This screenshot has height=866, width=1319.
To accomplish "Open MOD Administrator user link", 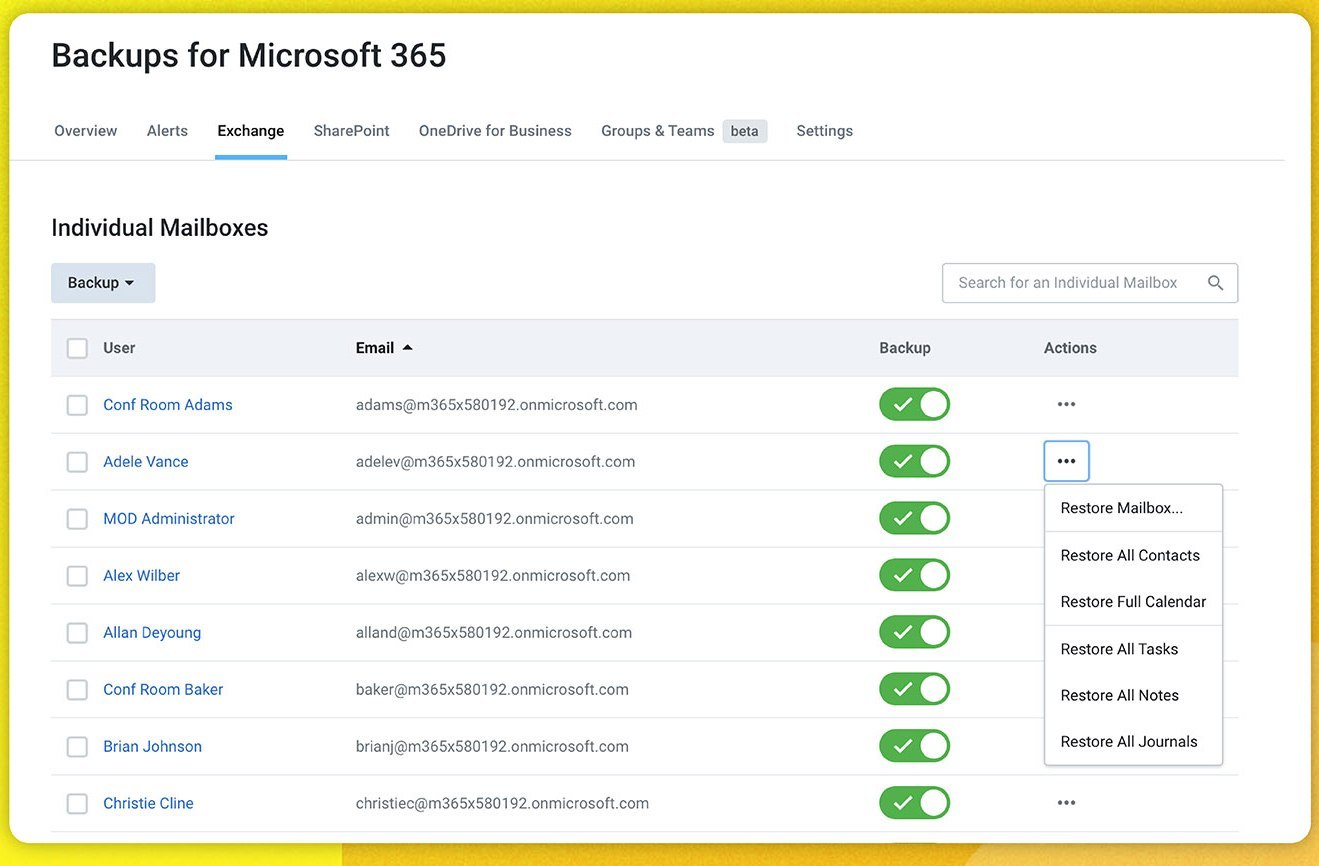I will coord(169,519).
